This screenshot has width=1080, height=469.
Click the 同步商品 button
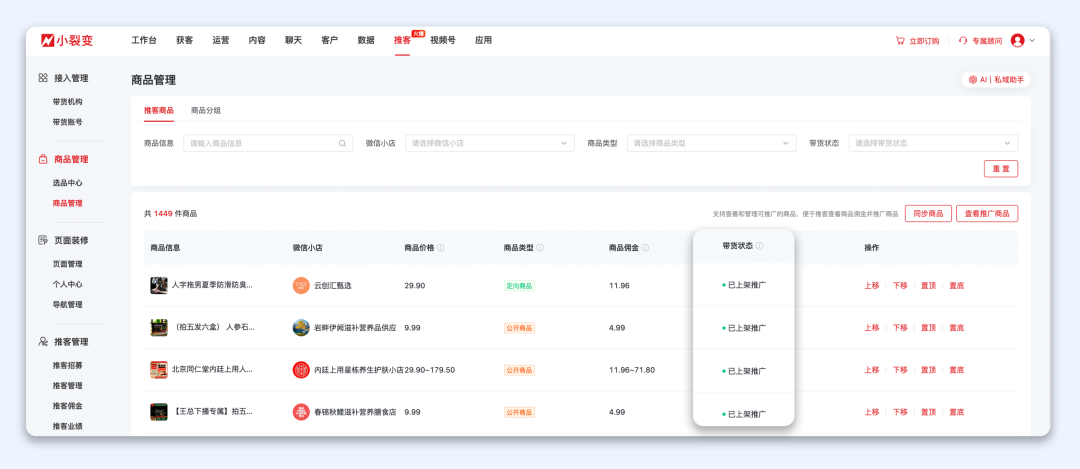(x=928, y=214)
